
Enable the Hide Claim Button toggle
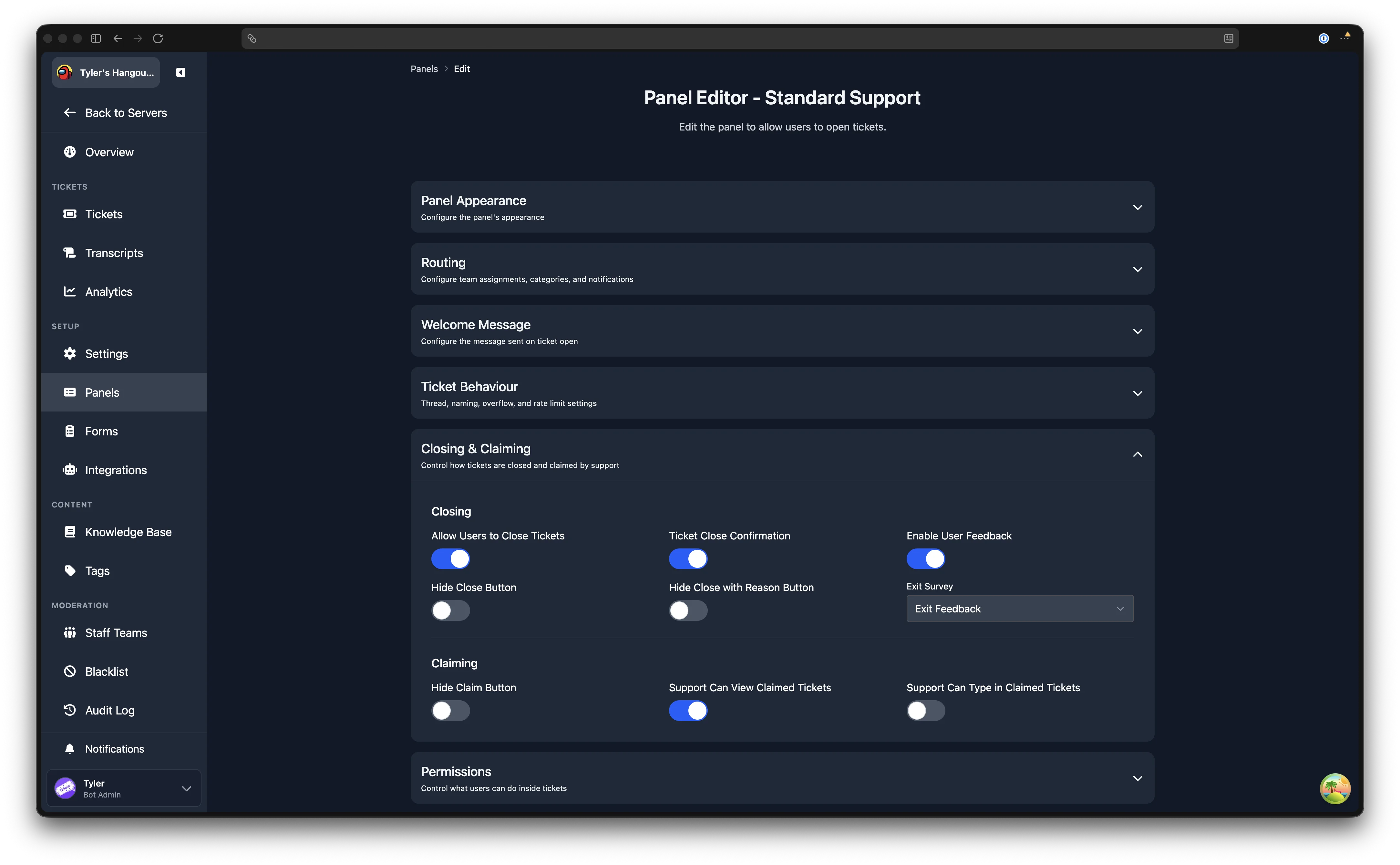450,711
